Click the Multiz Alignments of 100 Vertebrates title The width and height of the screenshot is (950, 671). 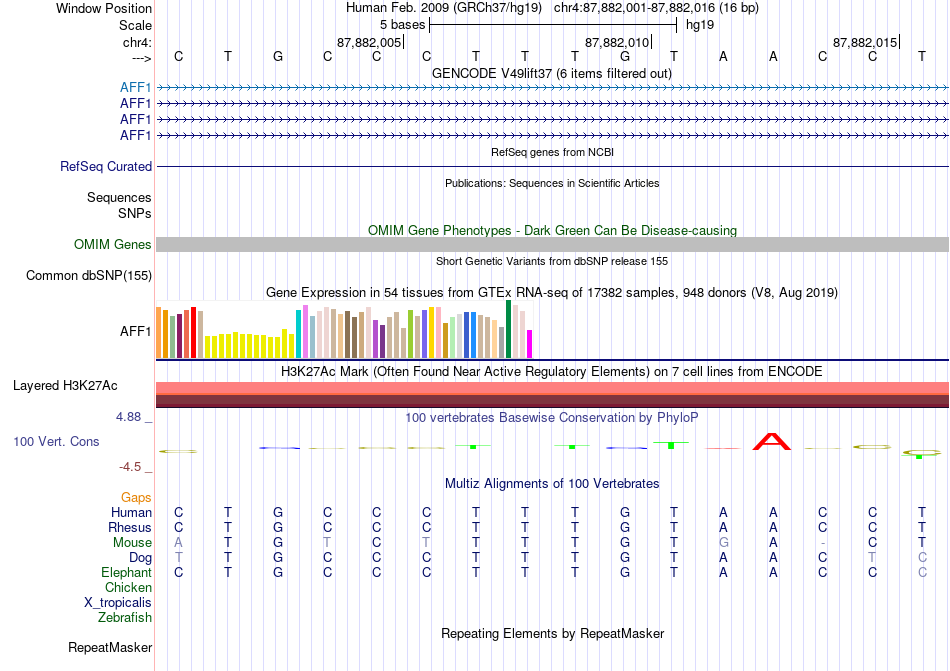click(x=552, y=484)
